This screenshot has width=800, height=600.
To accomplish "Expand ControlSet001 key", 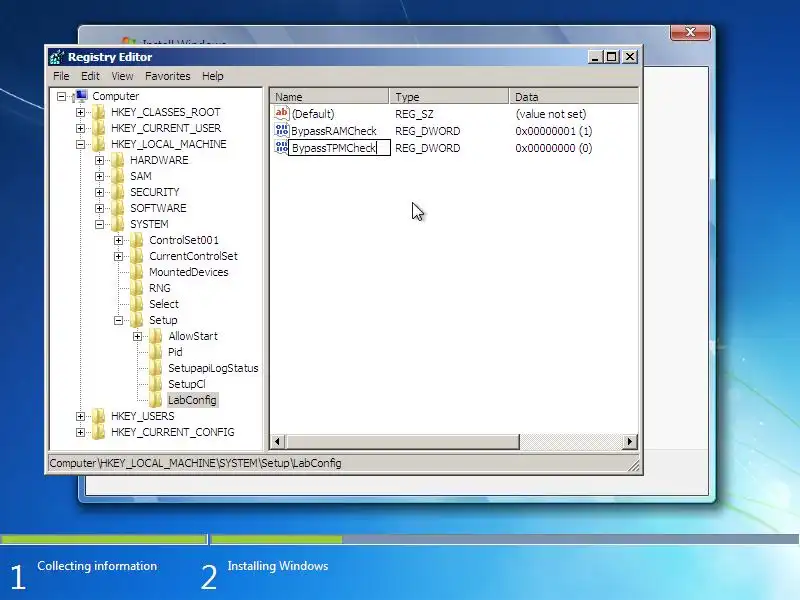I will tap(118, 240).
